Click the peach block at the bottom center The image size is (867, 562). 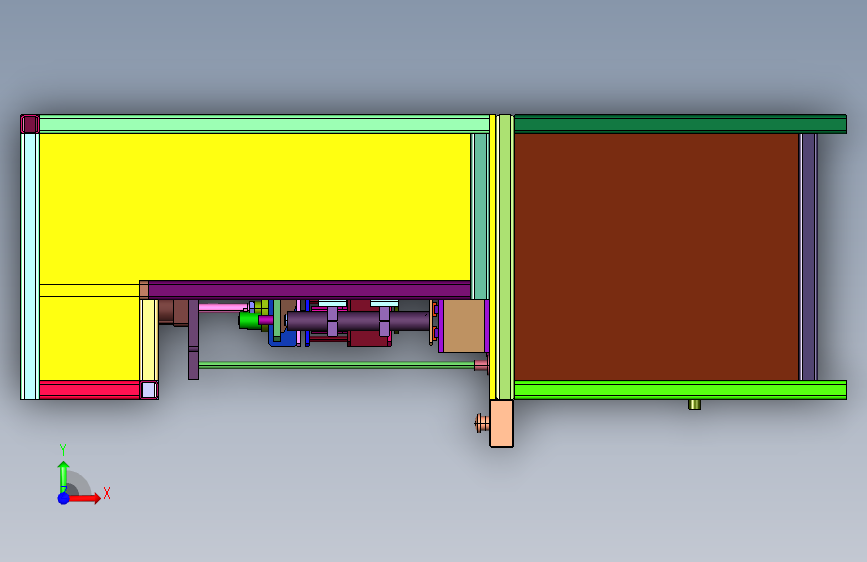coord(502,424)
